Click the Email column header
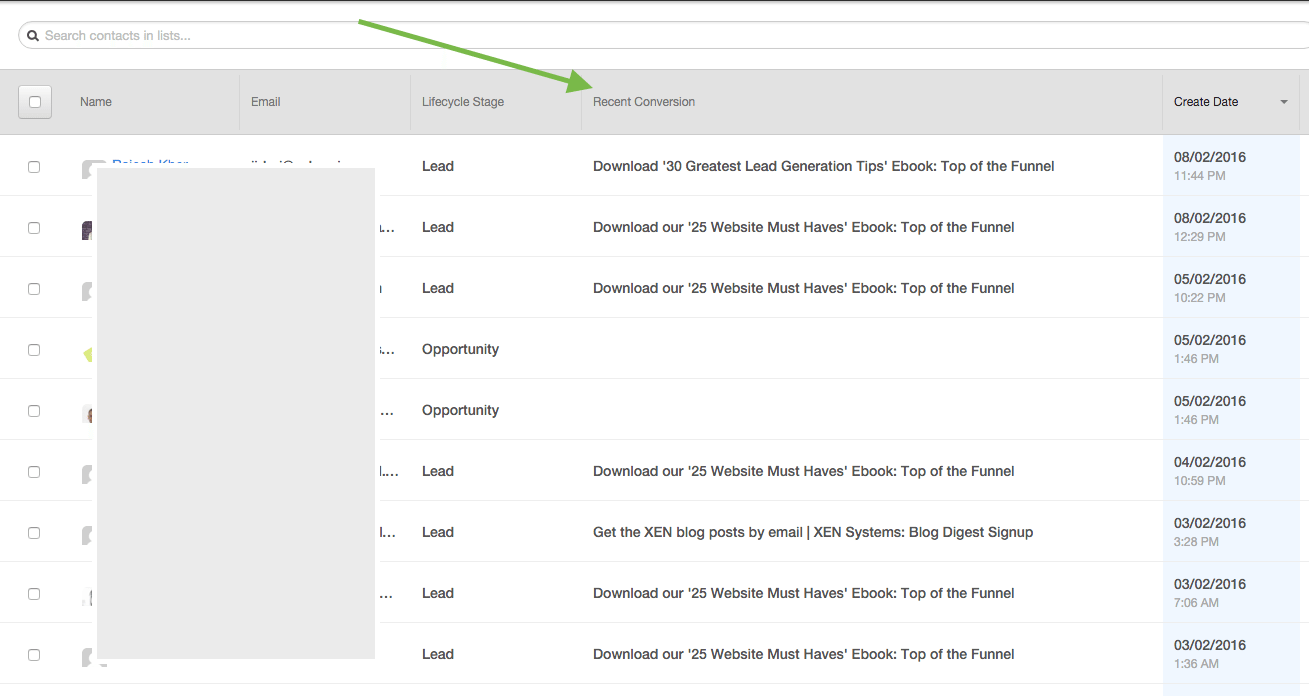Image resolution: width=1309 pixels, height=696 pixels. 266,102
